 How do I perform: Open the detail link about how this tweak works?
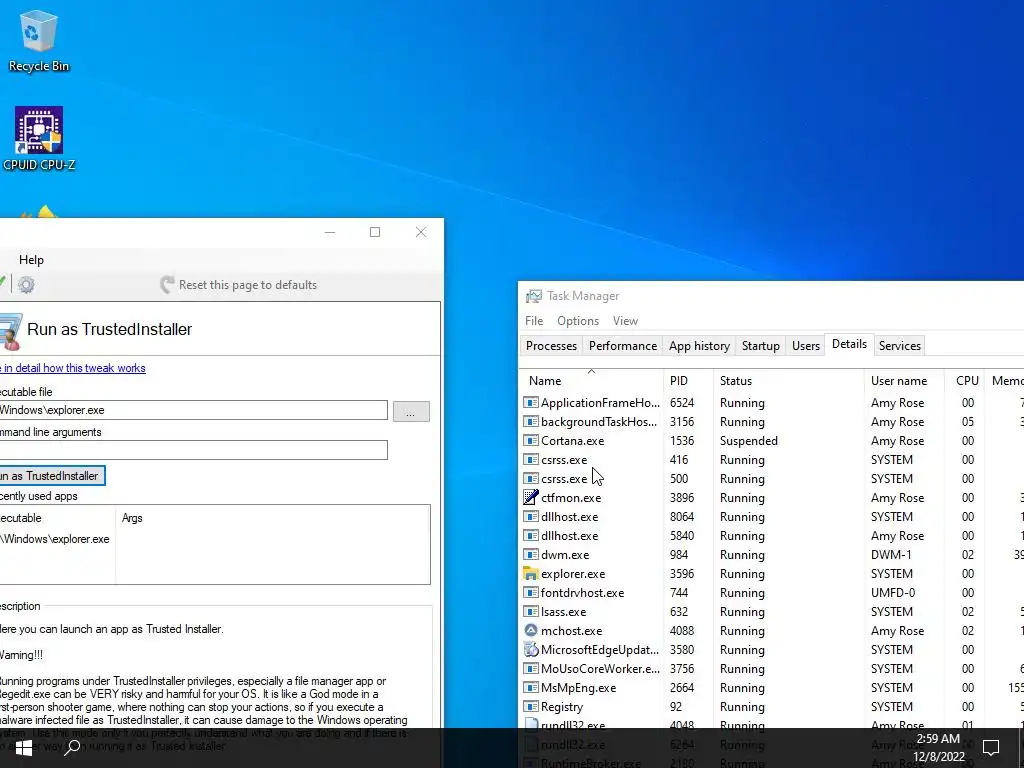click(x=72, y=368)
